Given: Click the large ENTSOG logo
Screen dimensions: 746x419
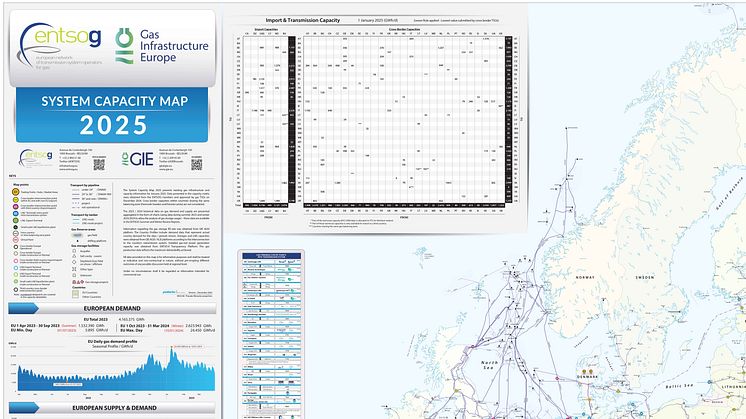Looking at the screenshot, I should click(63, 43).
